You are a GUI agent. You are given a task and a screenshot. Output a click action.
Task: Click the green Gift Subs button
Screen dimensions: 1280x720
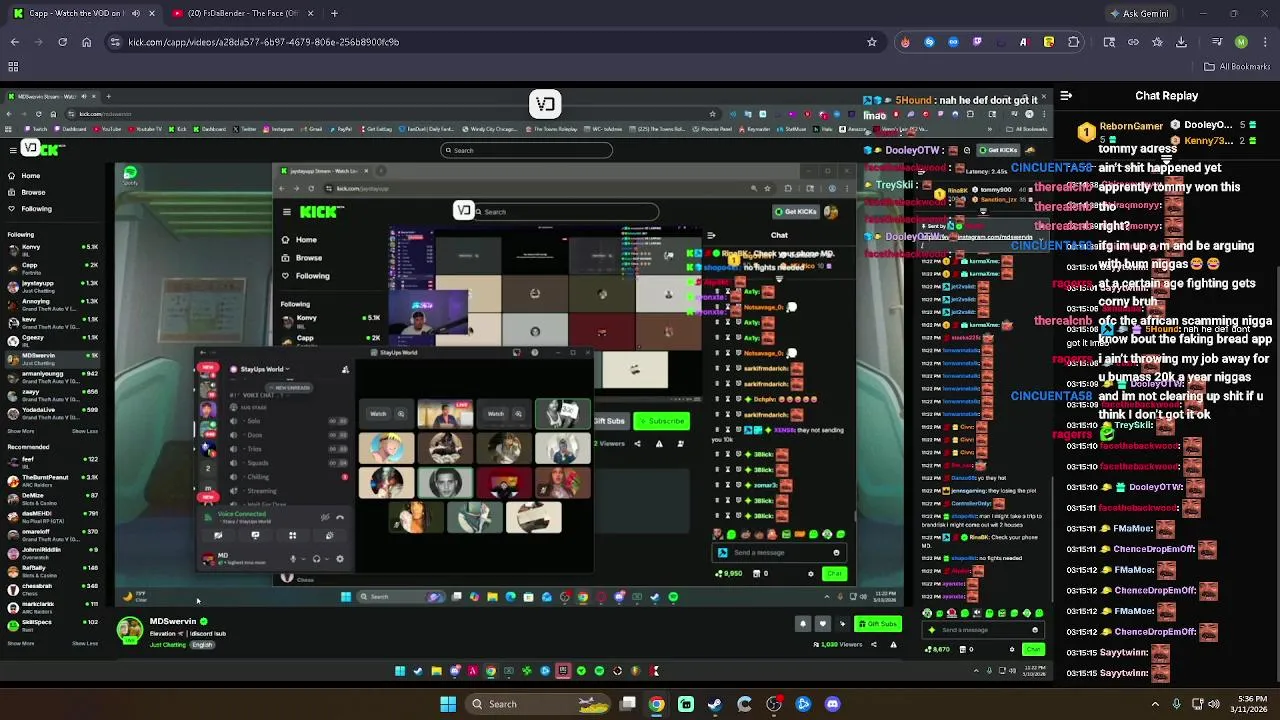pyautogui.click(x=877, y=624)
